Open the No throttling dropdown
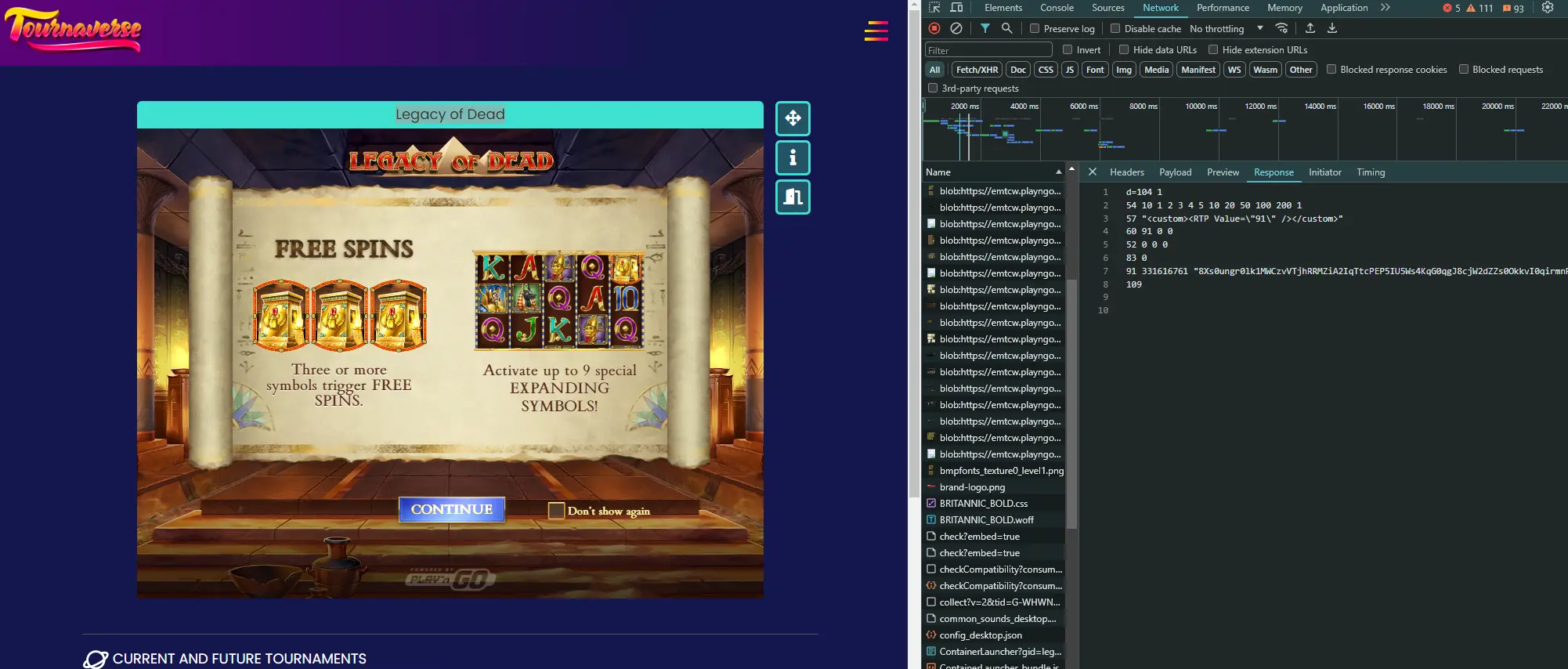Image resolution: width=1568 pixels, height=669 pixels. click(x=1226, y=28)
